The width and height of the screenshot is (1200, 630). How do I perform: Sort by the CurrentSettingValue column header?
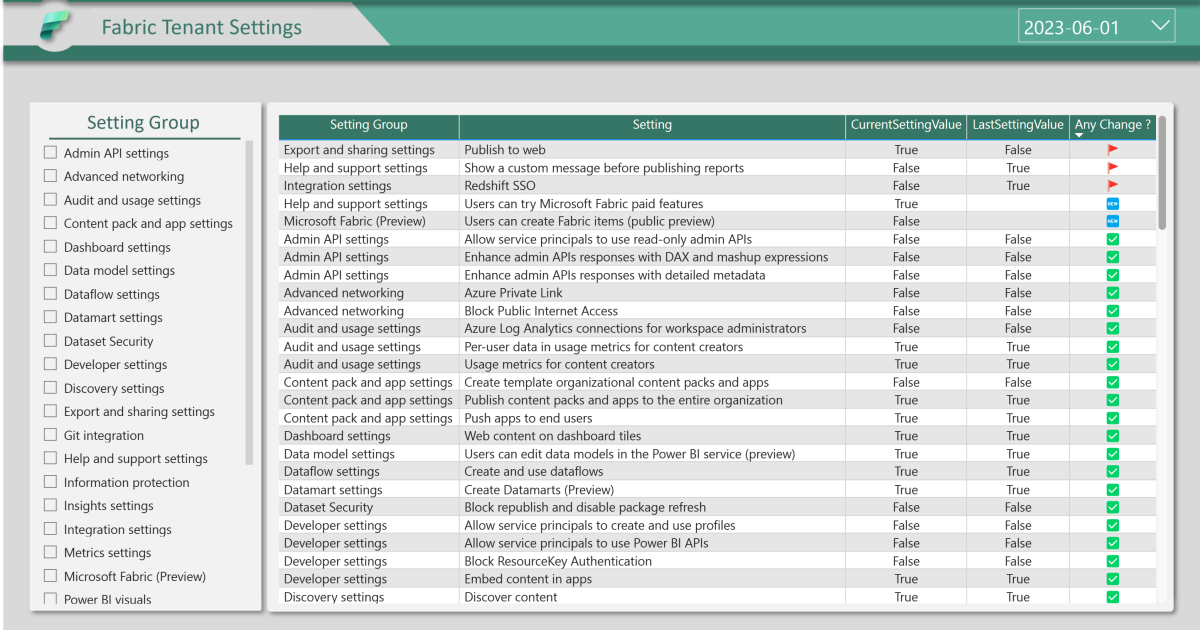pos(906,125)
